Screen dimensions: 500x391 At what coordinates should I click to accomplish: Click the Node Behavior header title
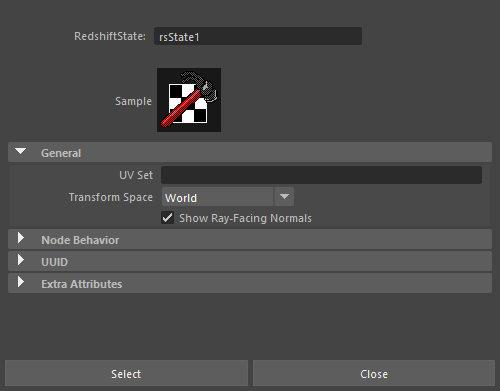point(80,240)
